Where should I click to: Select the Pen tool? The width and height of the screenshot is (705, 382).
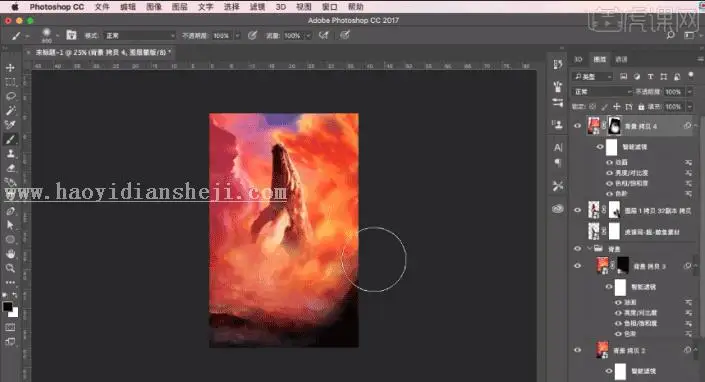10,211
